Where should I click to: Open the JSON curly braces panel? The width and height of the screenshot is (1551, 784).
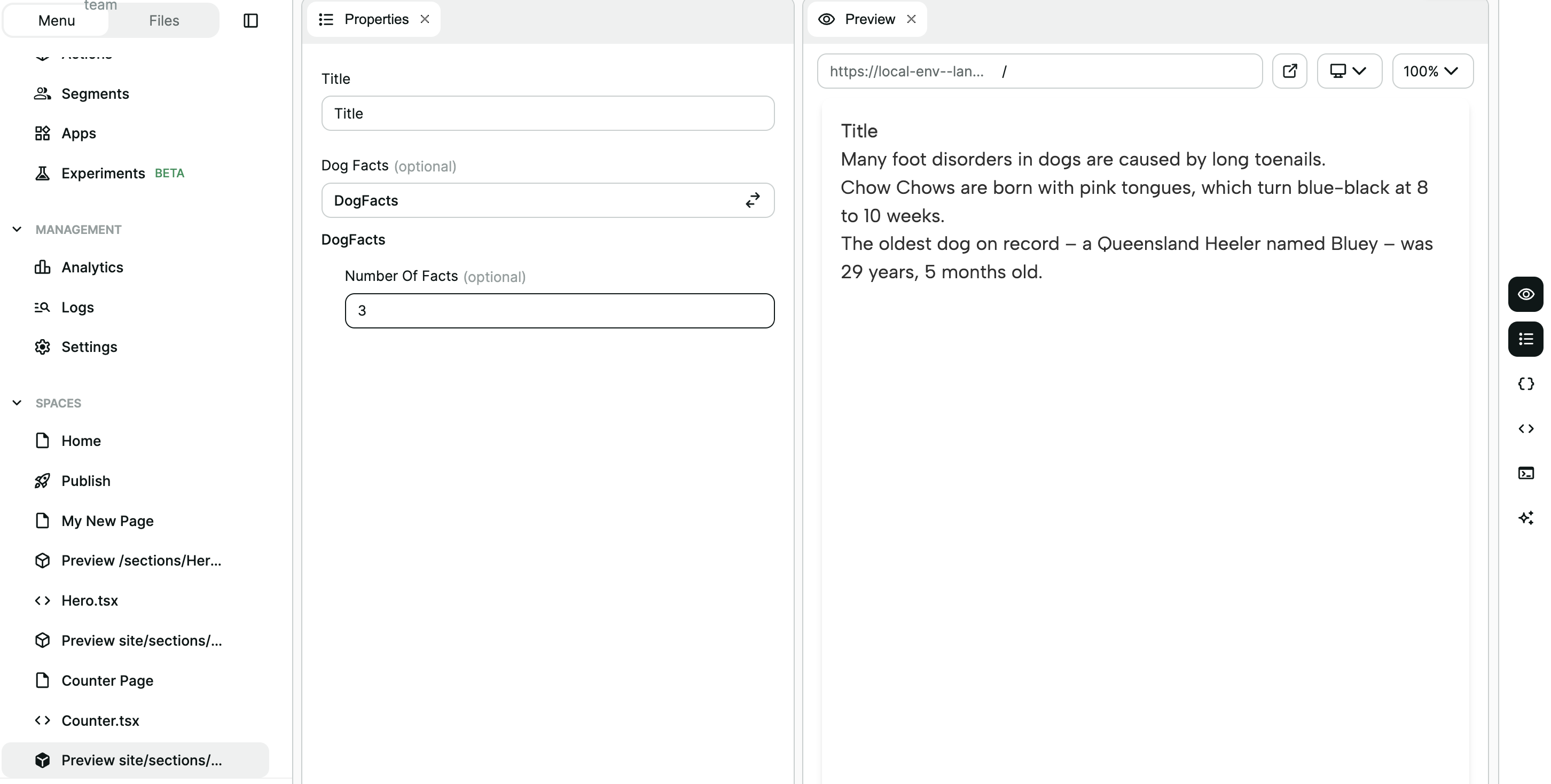(1525, 384)
